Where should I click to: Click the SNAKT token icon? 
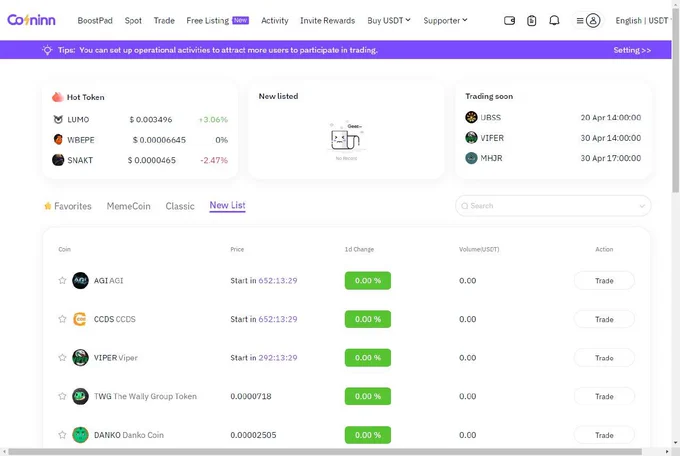(x=58, y=160)
